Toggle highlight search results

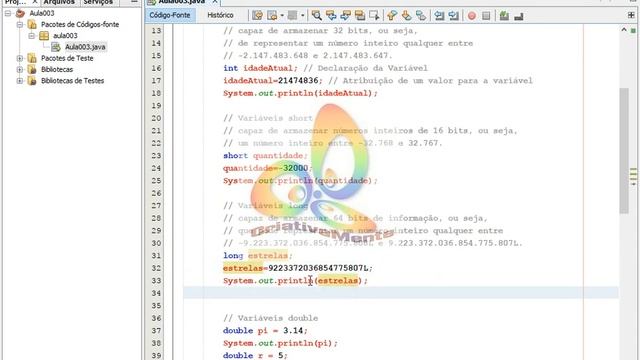[360, 16]
